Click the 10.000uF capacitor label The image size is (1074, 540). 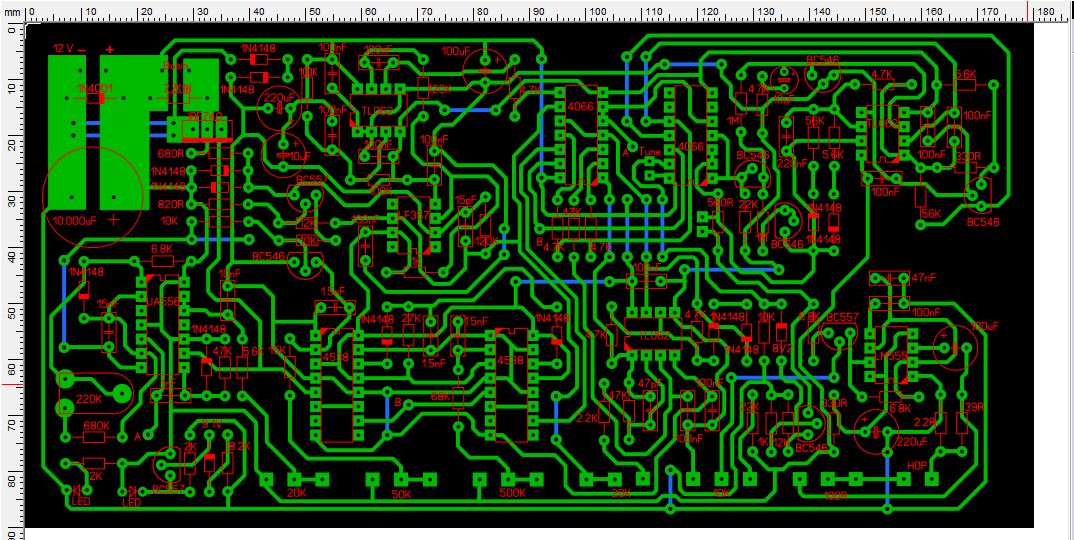click(x=77, y=221)
